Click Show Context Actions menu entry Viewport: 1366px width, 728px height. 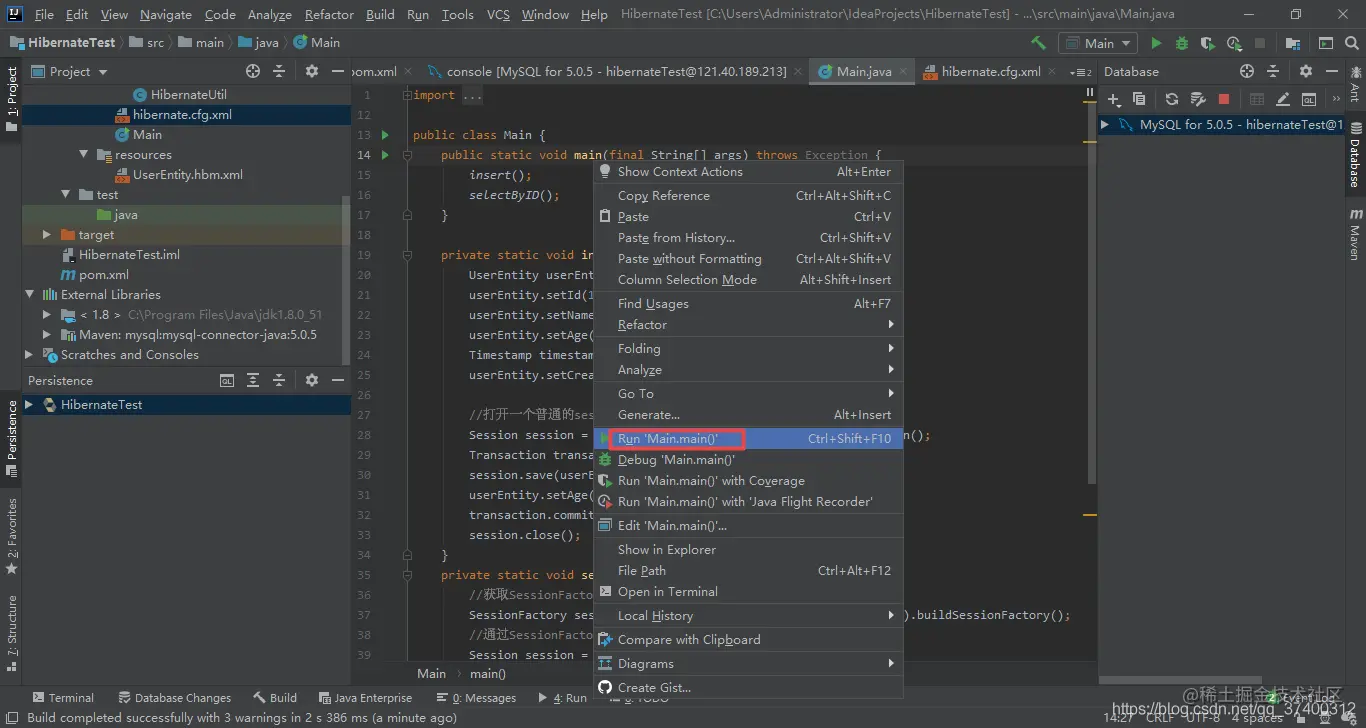(x=749, y=172)
